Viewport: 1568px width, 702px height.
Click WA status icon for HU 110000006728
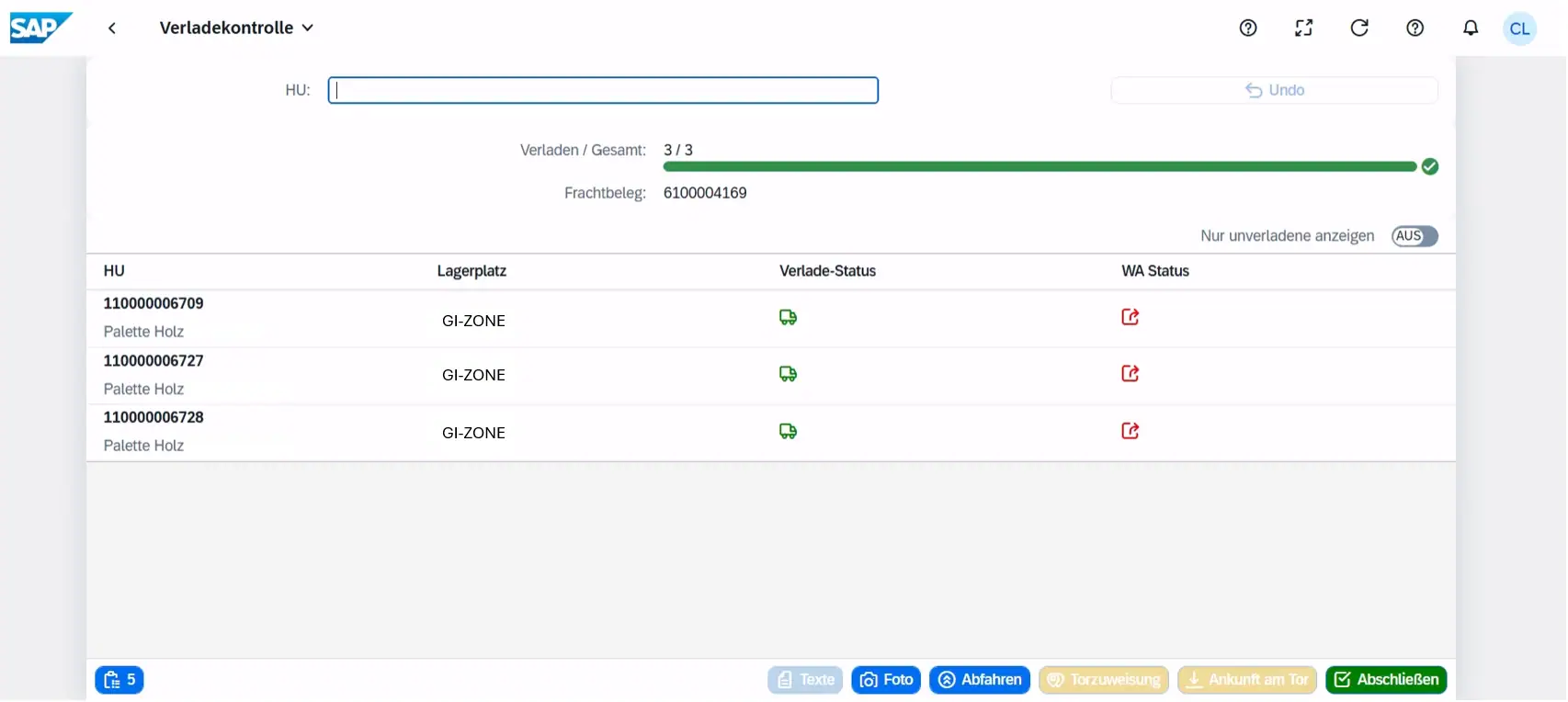[x=1131, y=431]
